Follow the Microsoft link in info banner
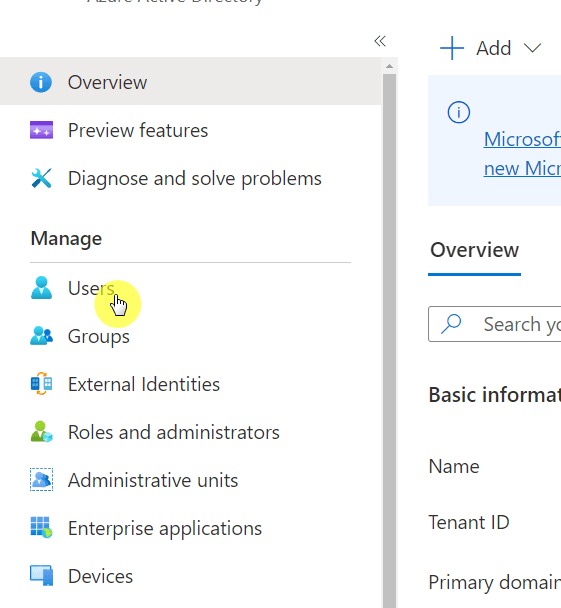The width and height of the screenshot is (561, 608). pos(522,154)
